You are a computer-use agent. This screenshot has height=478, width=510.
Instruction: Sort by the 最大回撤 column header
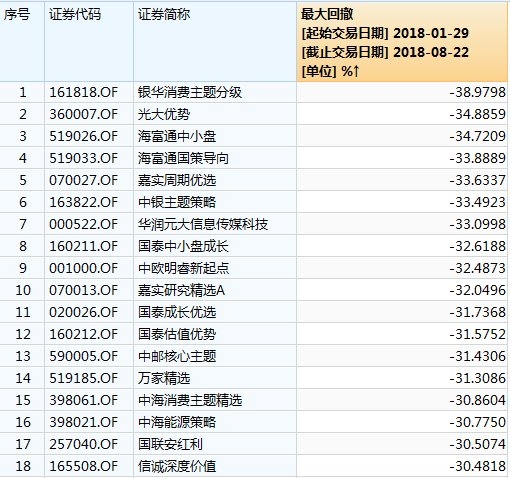(x=402, y=42)
